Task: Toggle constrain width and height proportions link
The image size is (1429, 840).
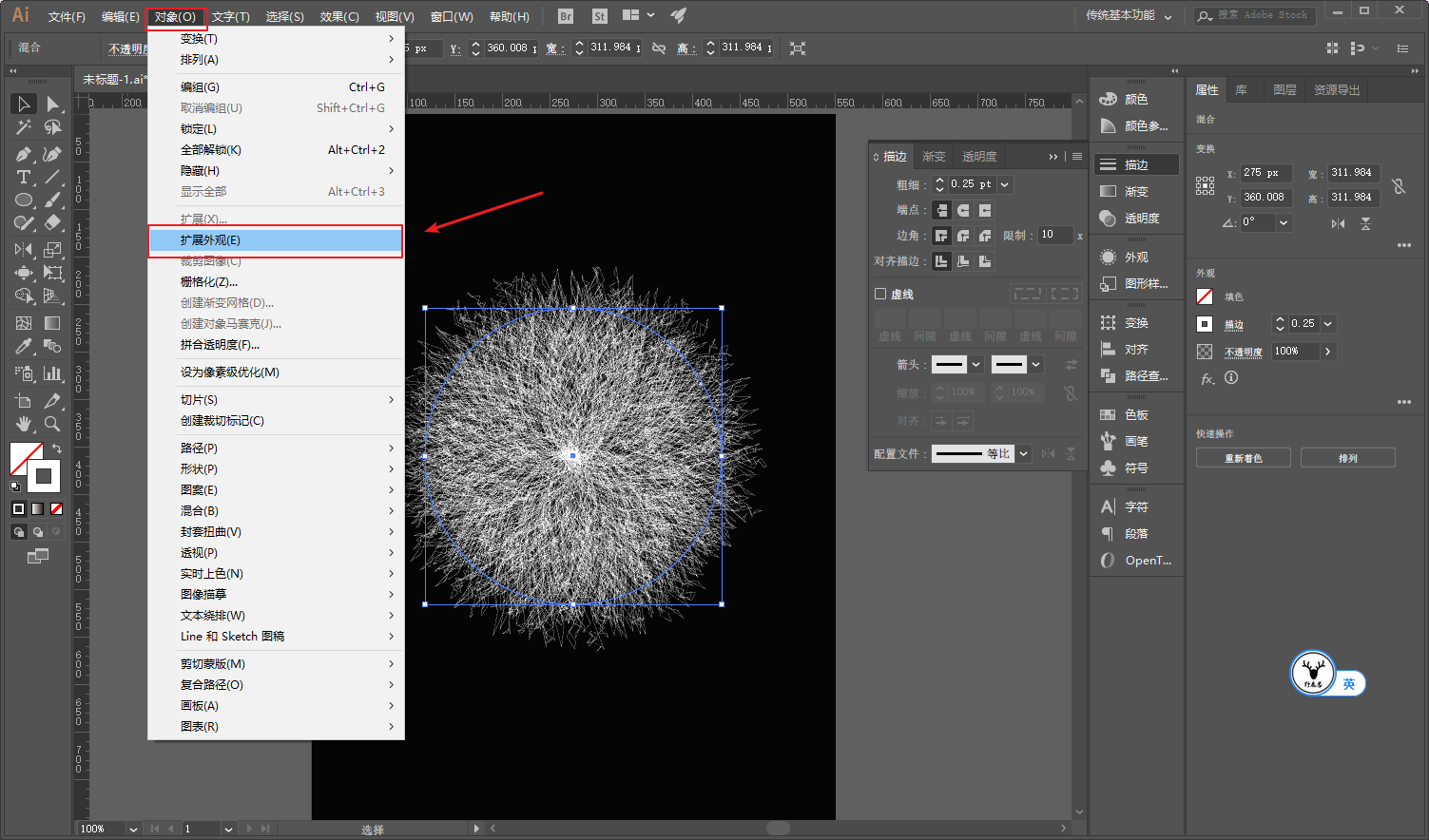Action: [1398, 186]
